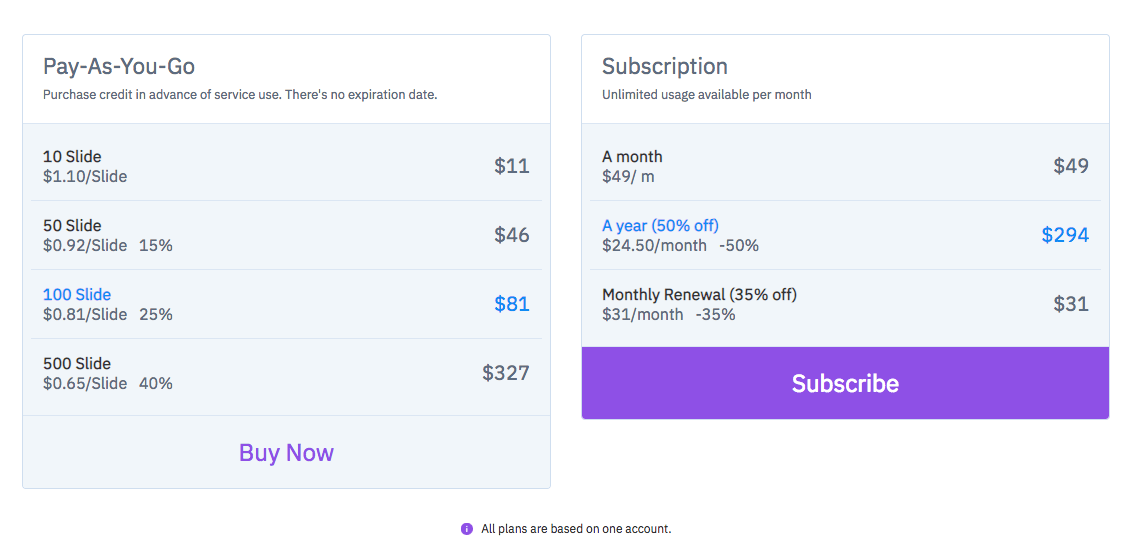This screenshot has width=1134, height=544.
Task: Select the A month subscription option
Action: 845,166
